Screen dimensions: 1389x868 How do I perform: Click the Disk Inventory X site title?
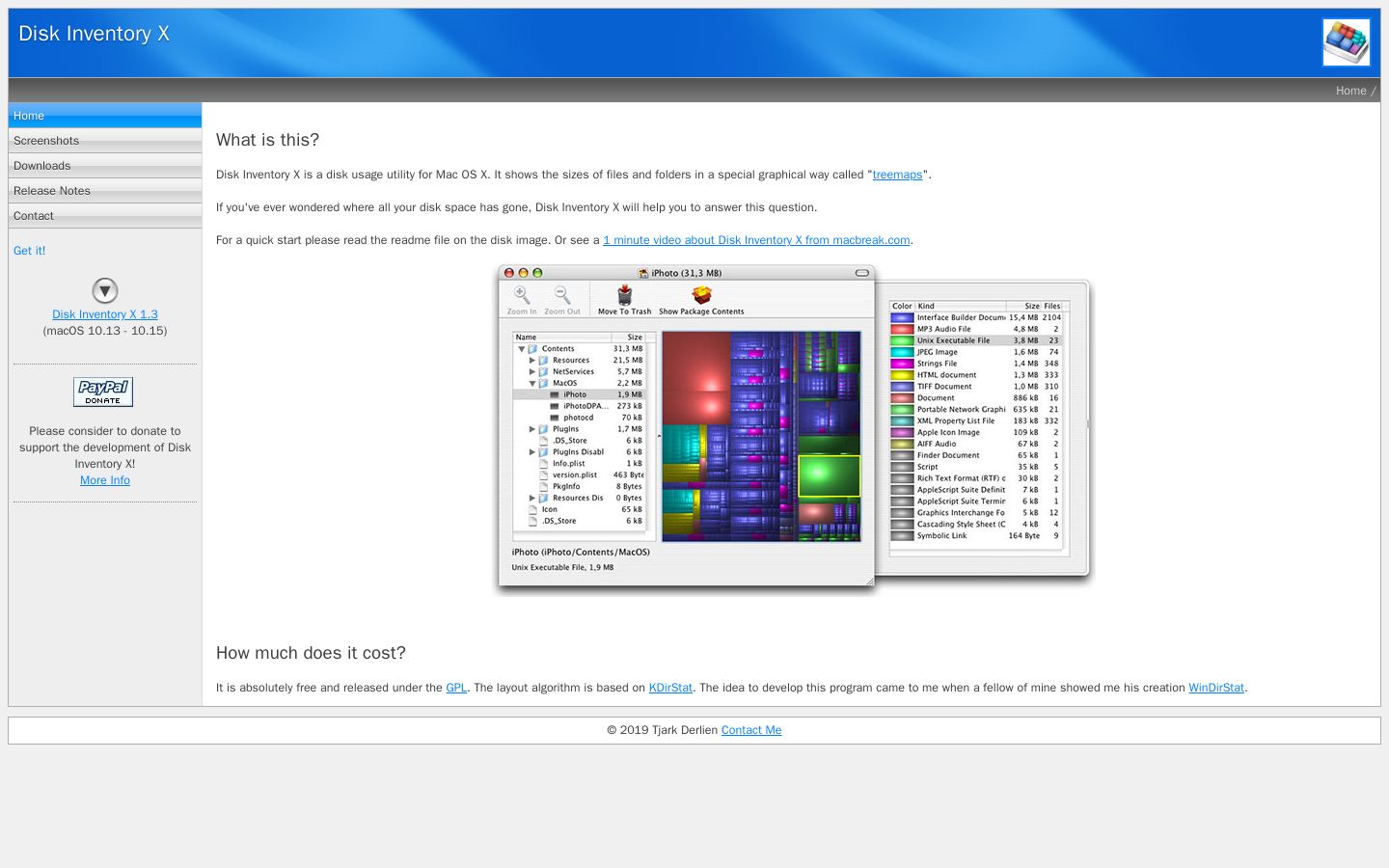pyautogui.click(x=95, y=34)
